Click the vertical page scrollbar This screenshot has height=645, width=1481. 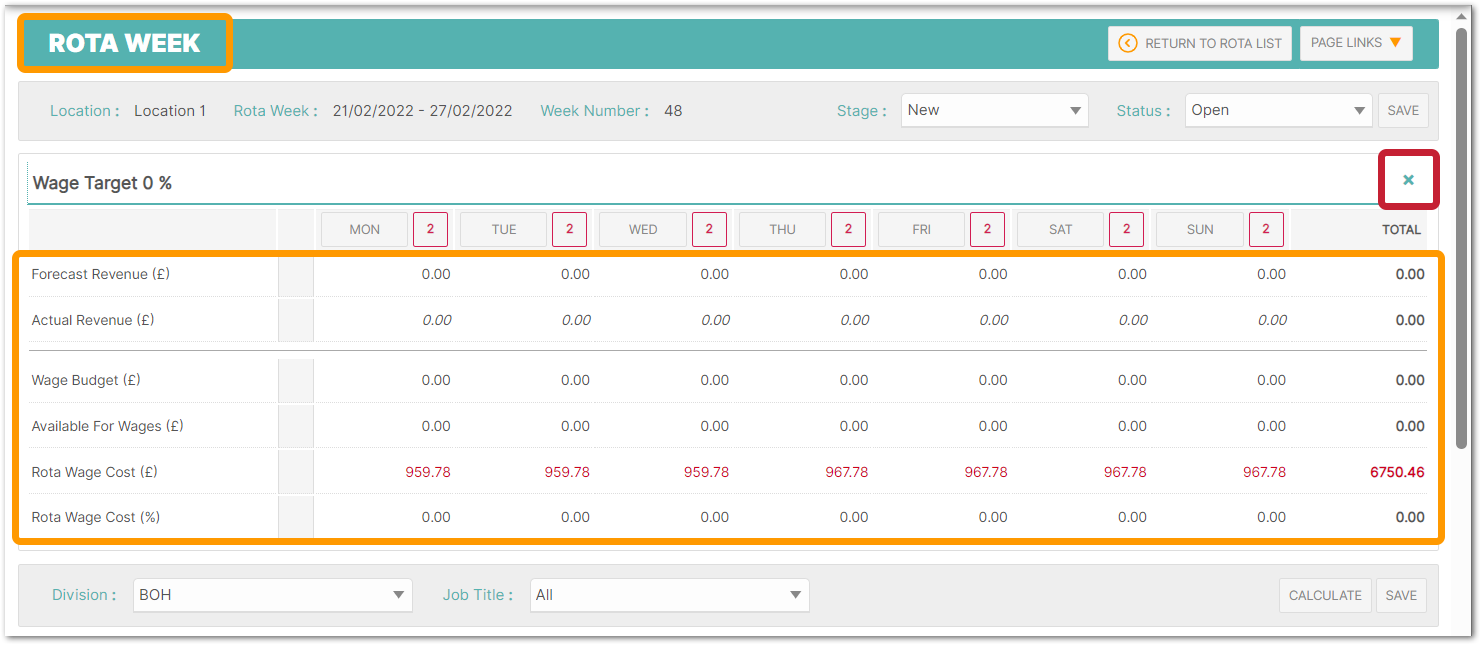(x=1461, y=240)
